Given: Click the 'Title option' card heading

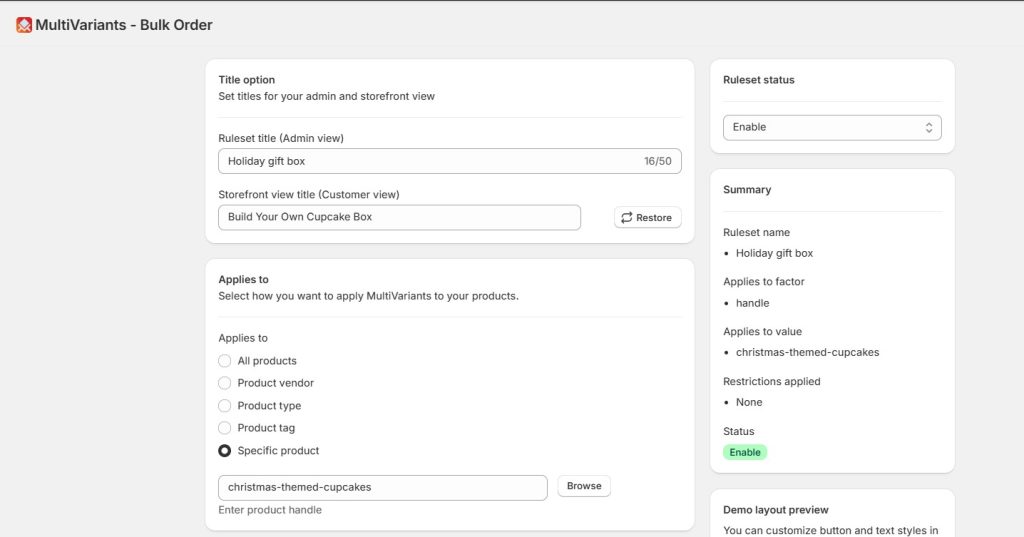Looking at the screenshot, I should point(246,80).
